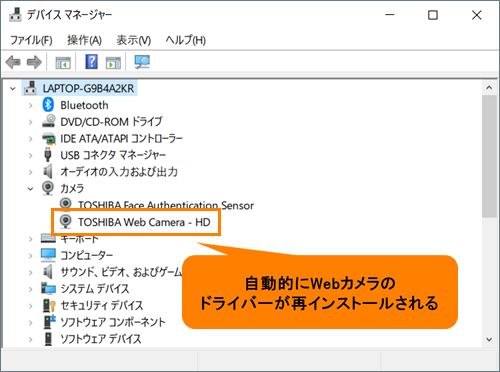This screenshot has height=372, width=500.
Task: Click the audio input/output speaker icon
Action: (x=48, y=172)
